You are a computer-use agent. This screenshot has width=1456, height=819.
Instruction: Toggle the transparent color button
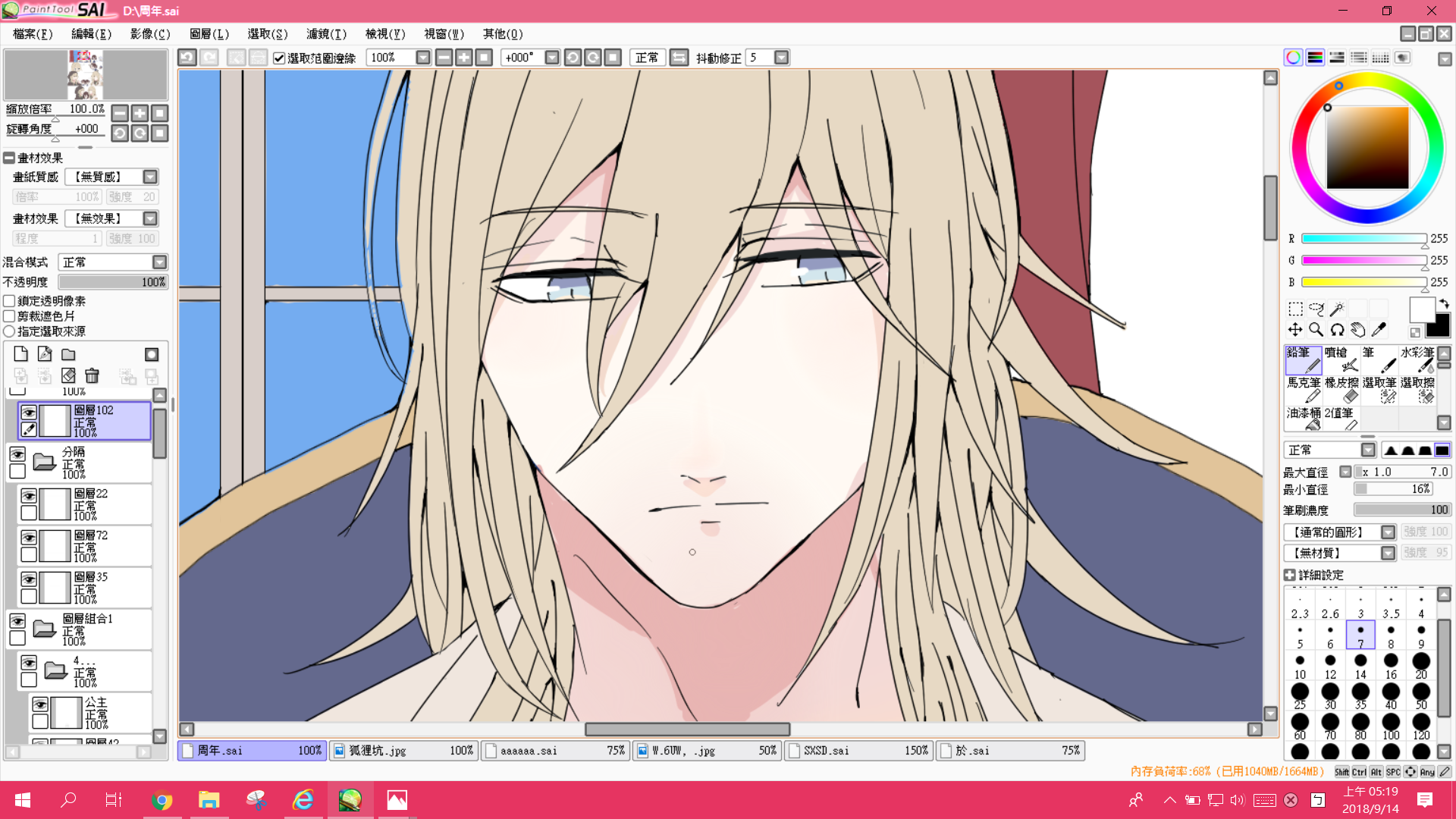(x=1415, y=332)
